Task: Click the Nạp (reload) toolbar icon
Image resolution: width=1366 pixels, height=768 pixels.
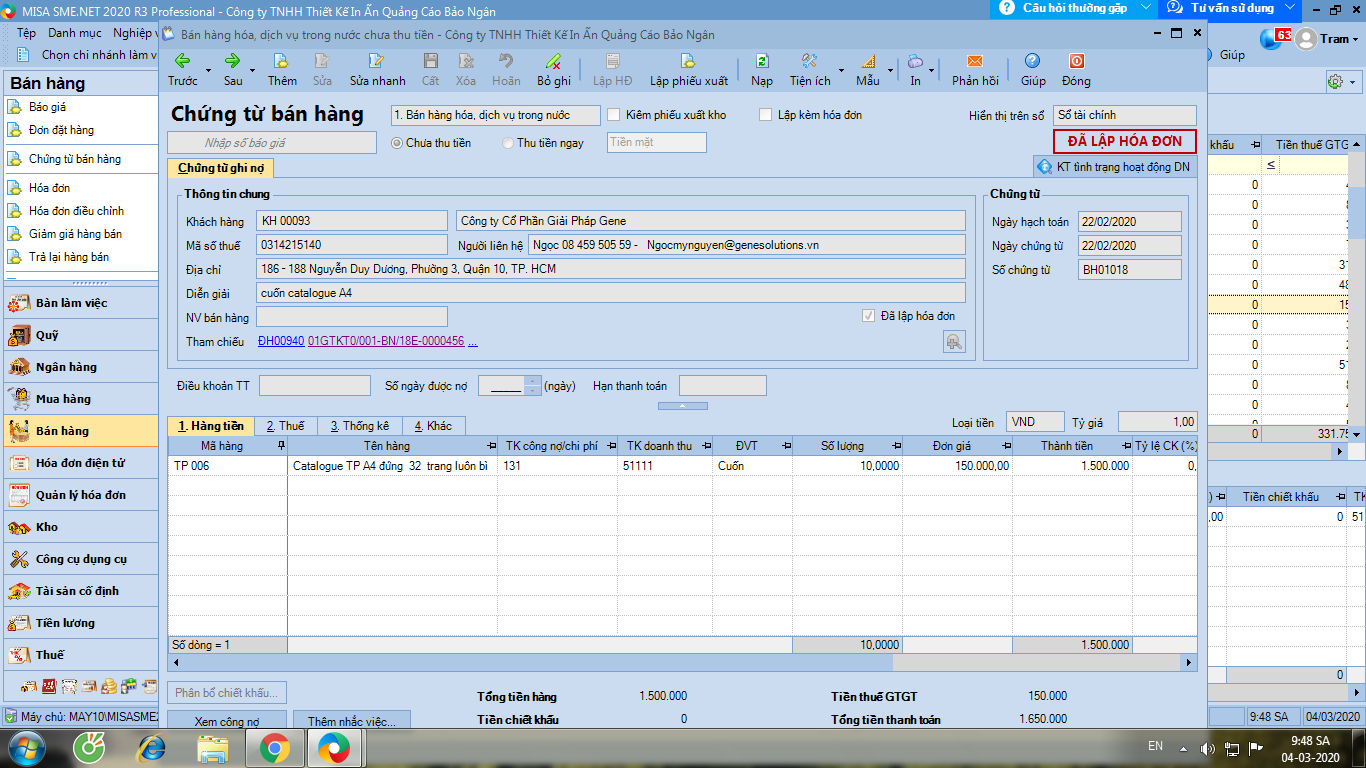Action: point(762,62)
